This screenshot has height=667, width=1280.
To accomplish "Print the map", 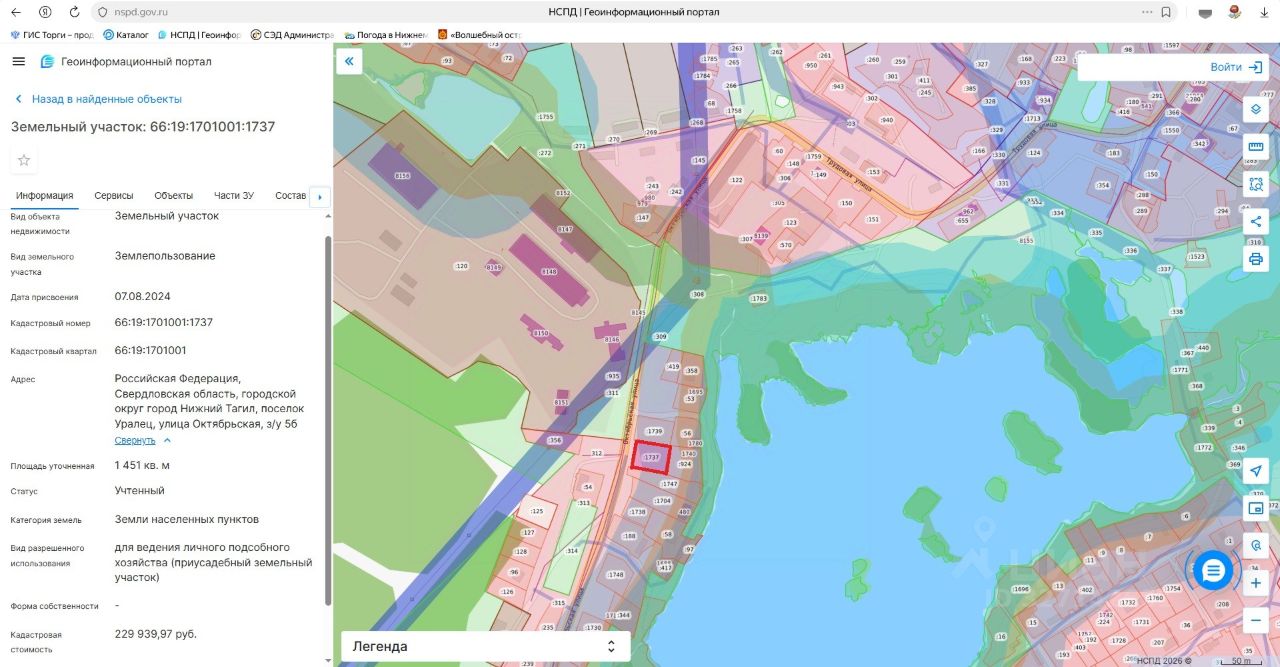I will (1256, 259).
